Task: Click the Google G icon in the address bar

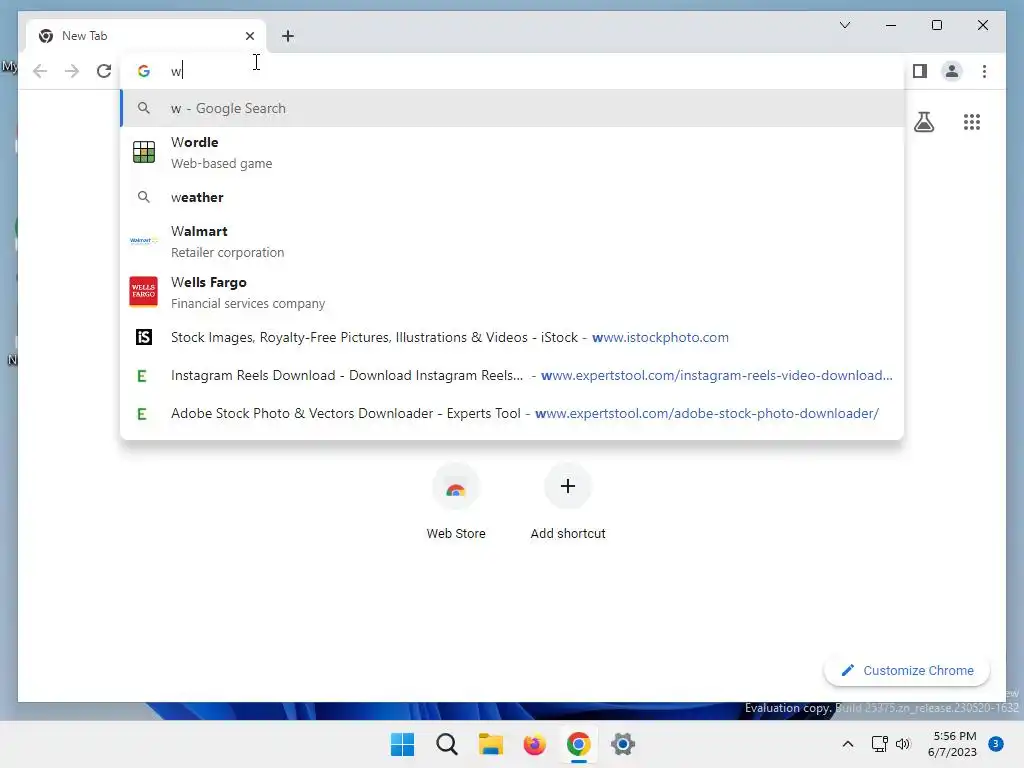Action: (x=144, y=71)
